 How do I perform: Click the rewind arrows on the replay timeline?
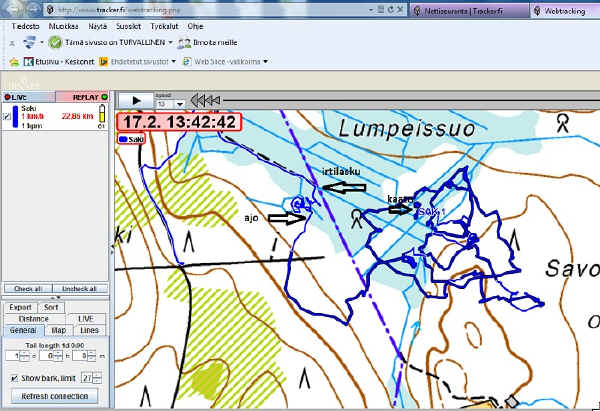(x=205, y=100)
